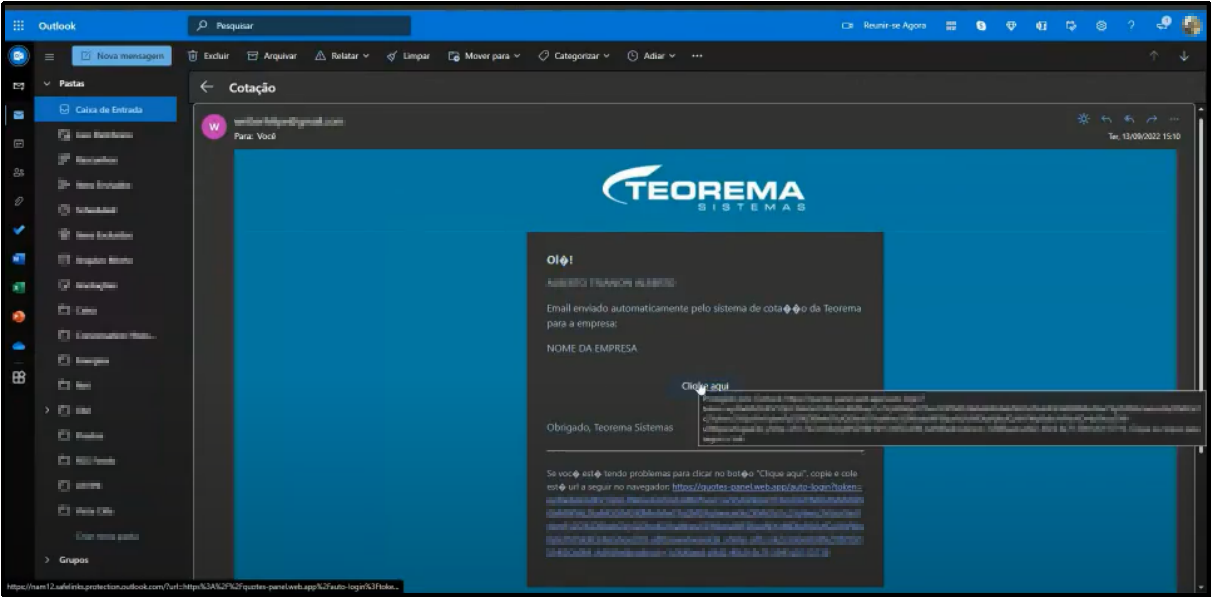This screenshot has height=598, width=1211.
Task: Go to next message with down arrow
Action: [1185, 56]
